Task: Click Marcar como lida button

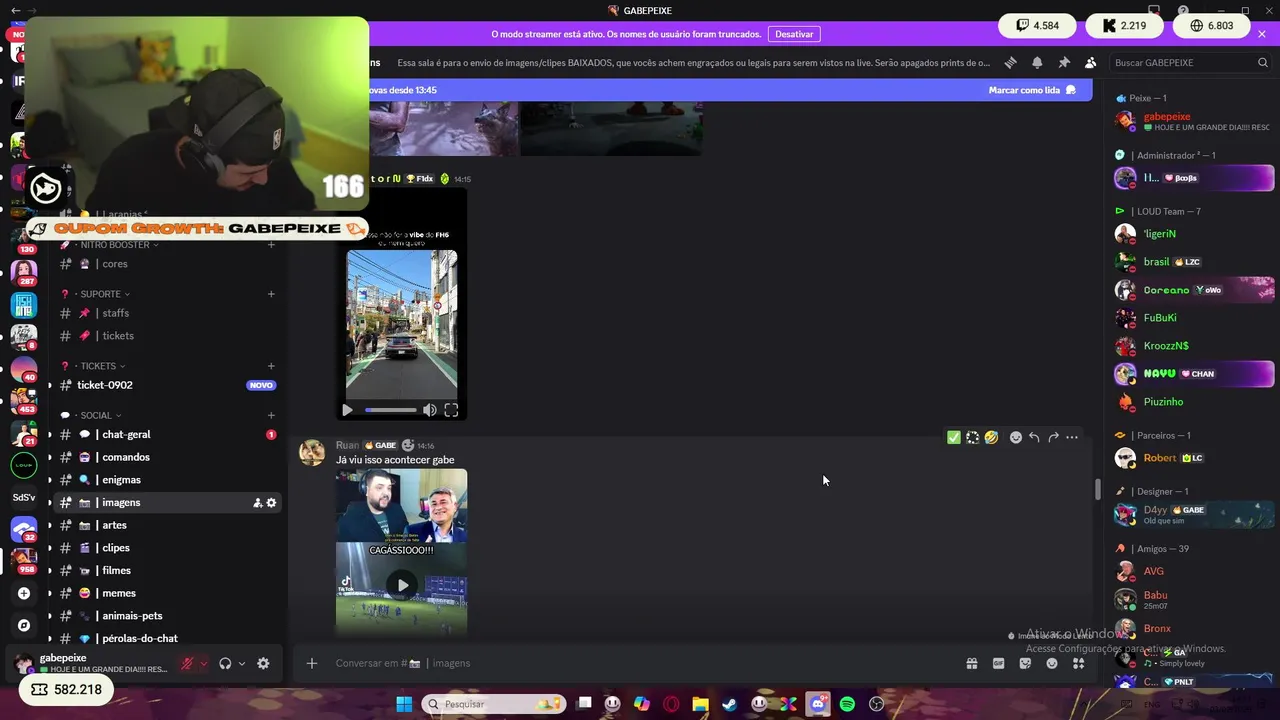Action: (1032, 90)
